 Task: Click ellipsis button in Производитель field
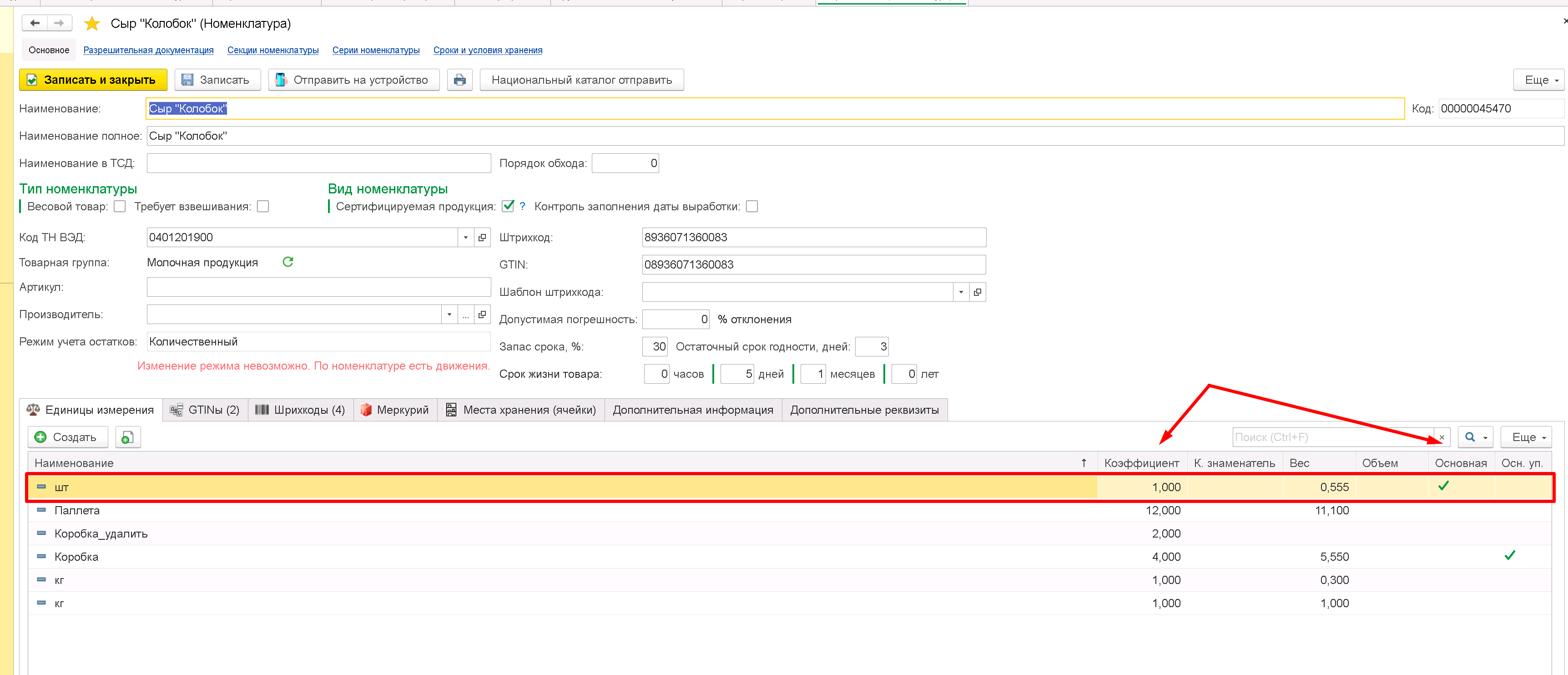tap(466, 315)
